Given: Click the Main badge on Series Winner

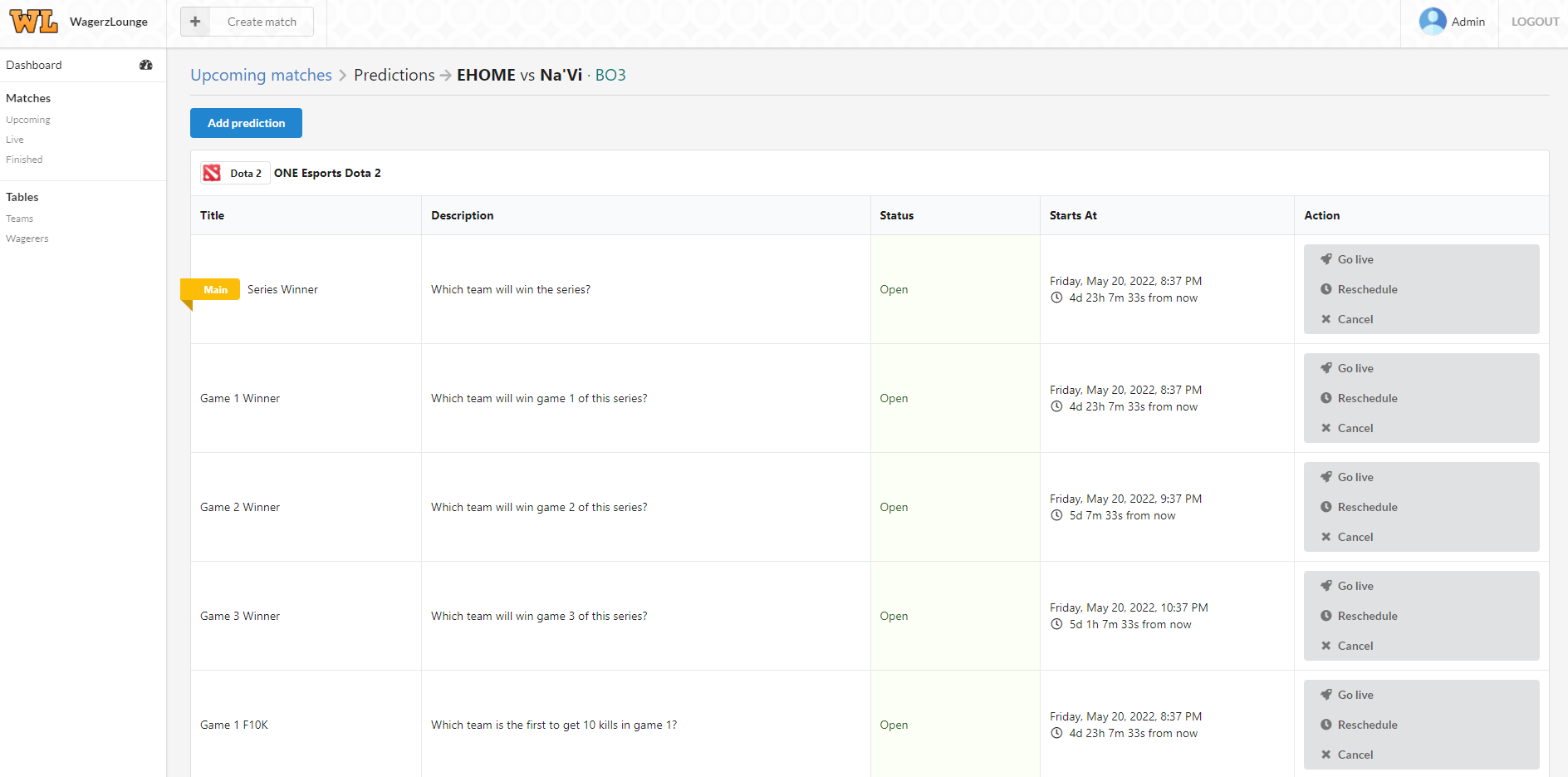Looking at the screenshot, I should 215,289.
